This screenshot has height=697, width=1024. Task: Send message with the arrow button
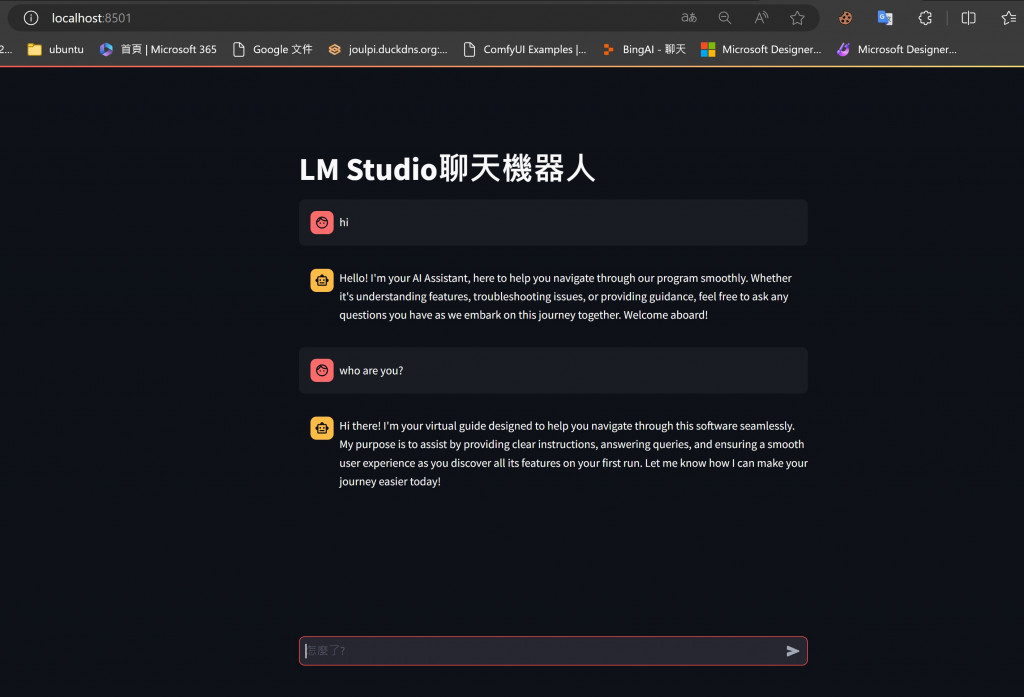pos(793,651)
